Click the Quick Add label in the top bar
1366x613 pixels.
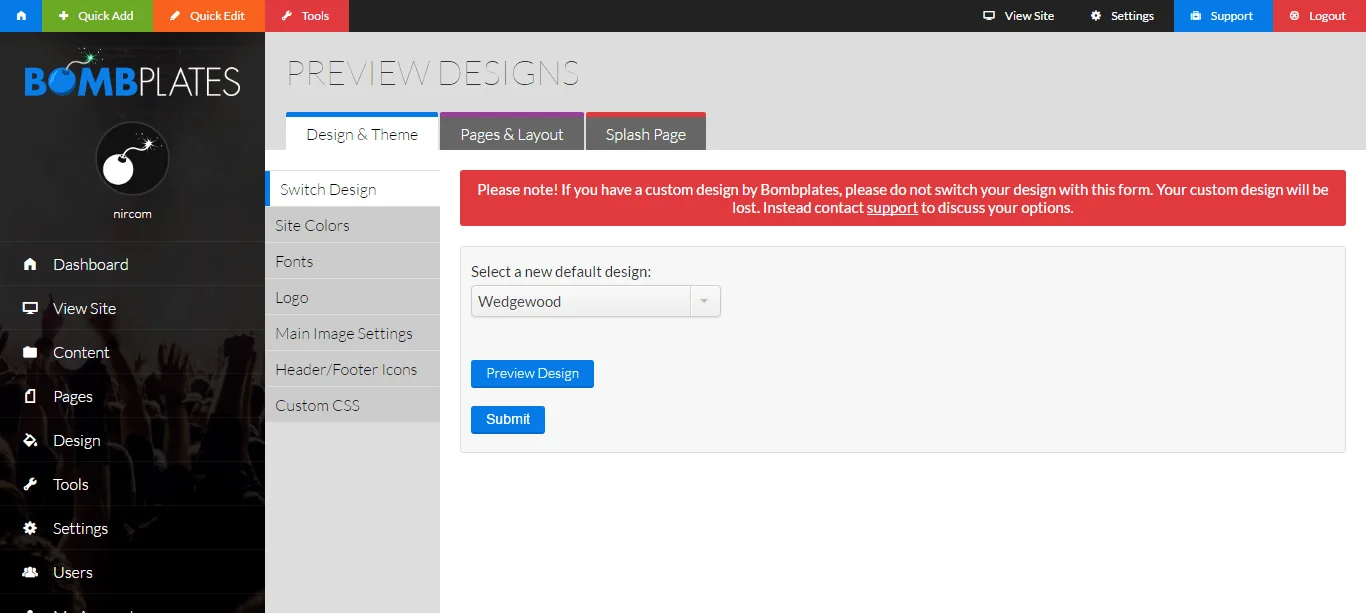(x=107, y=16)
